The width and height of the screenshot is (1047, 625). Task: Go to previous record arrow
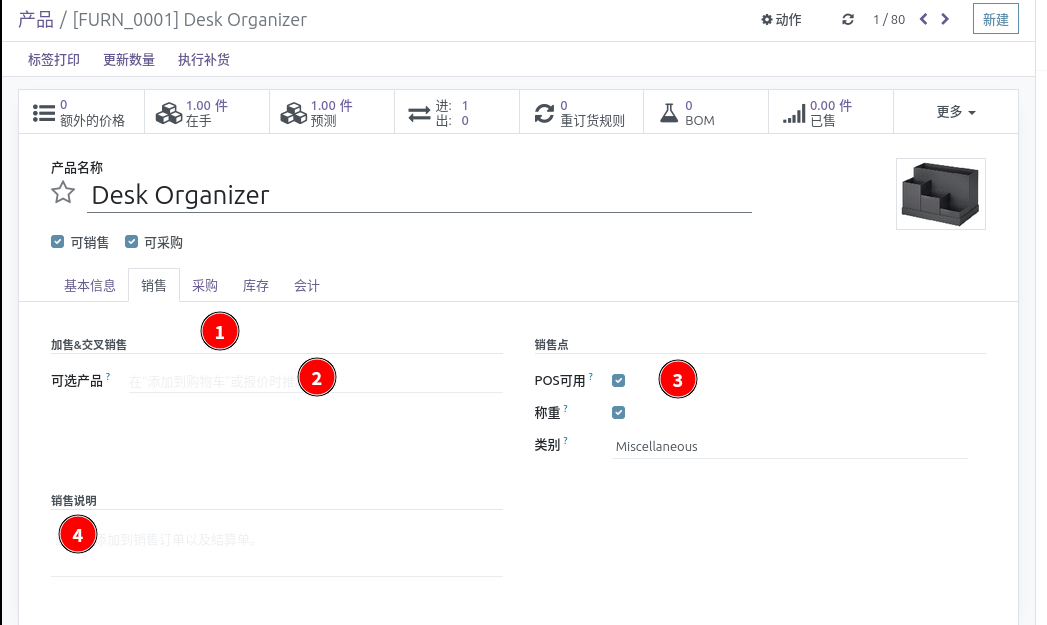click(923, 19)
